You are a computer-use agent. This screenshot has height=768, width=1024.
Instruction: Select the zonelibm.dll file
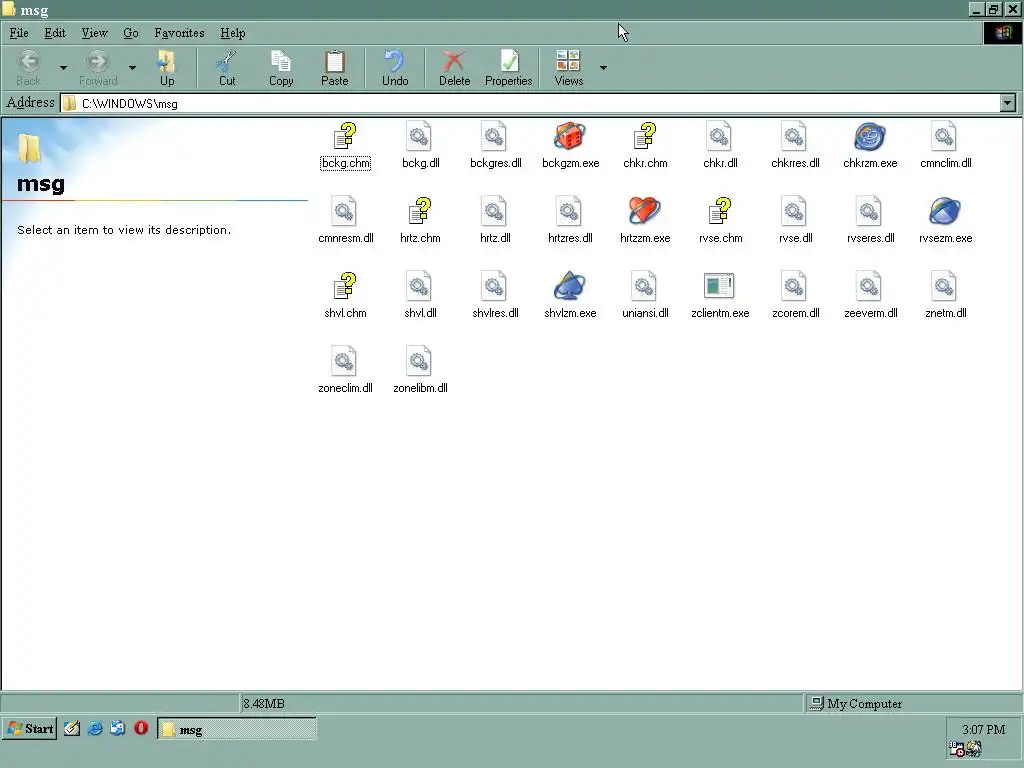point(420,371)
